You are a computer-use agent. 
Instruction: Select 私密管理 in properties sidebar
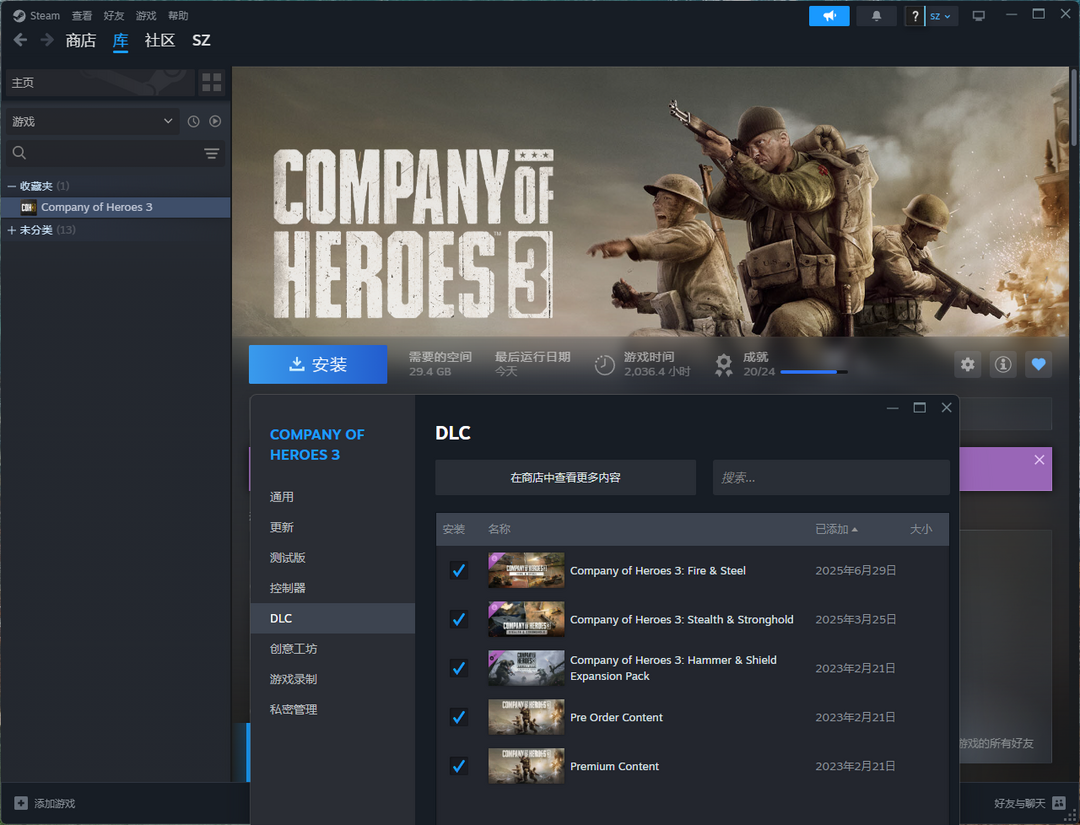333,709
